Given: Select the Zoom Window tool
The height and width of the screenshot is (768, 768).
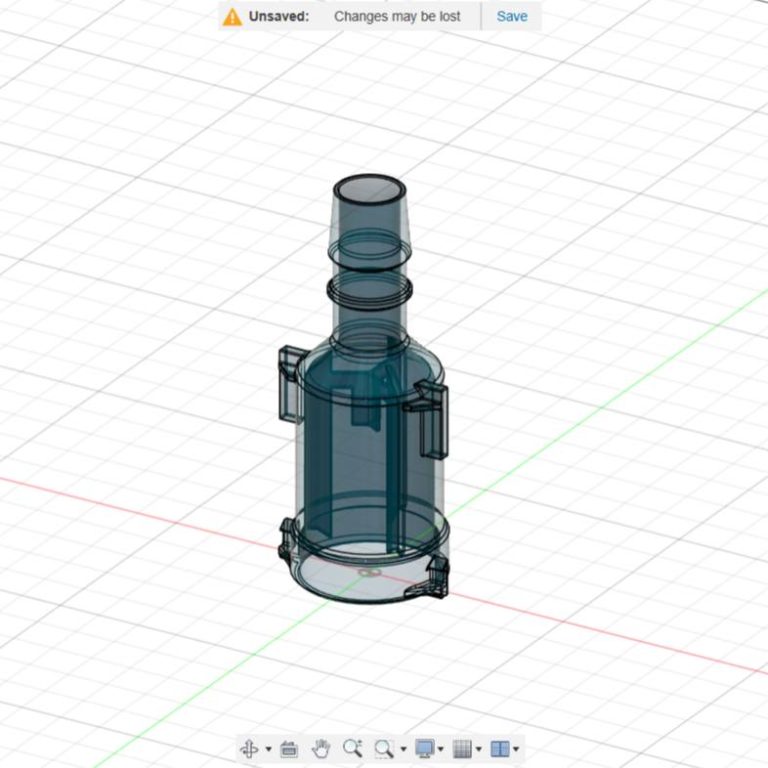Looking at the screenshot, I should (383, 748).
